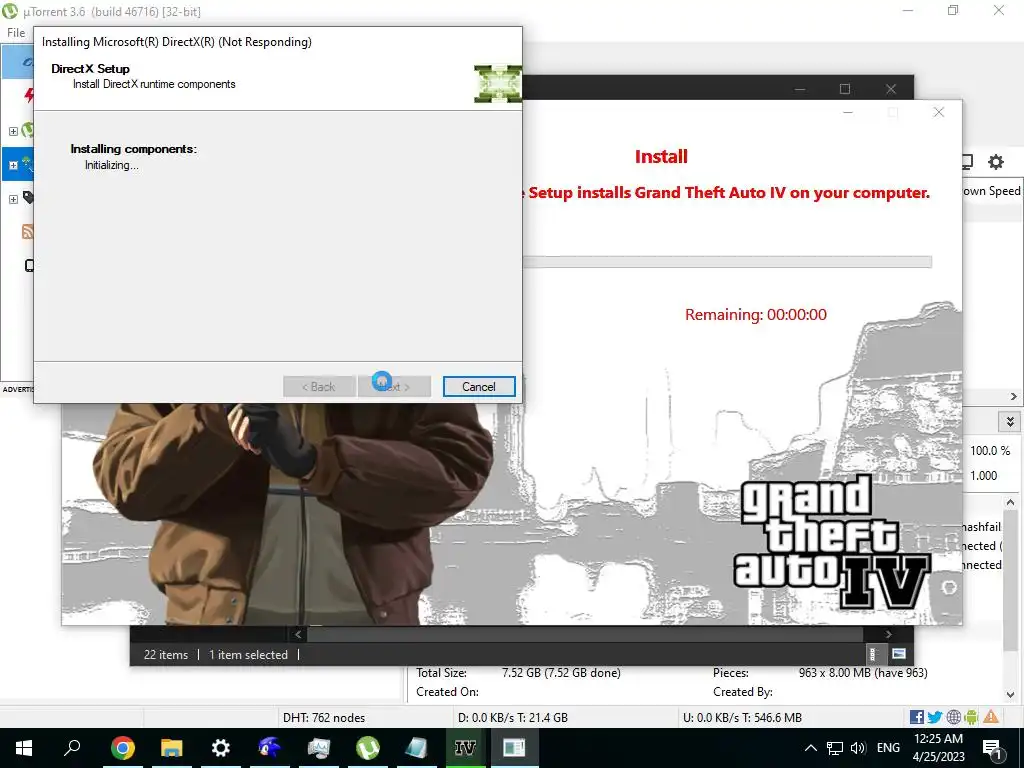The image size is (1024, 768).
Task: Cancel the DirectX Setup installation
Action: pos(479,387)
